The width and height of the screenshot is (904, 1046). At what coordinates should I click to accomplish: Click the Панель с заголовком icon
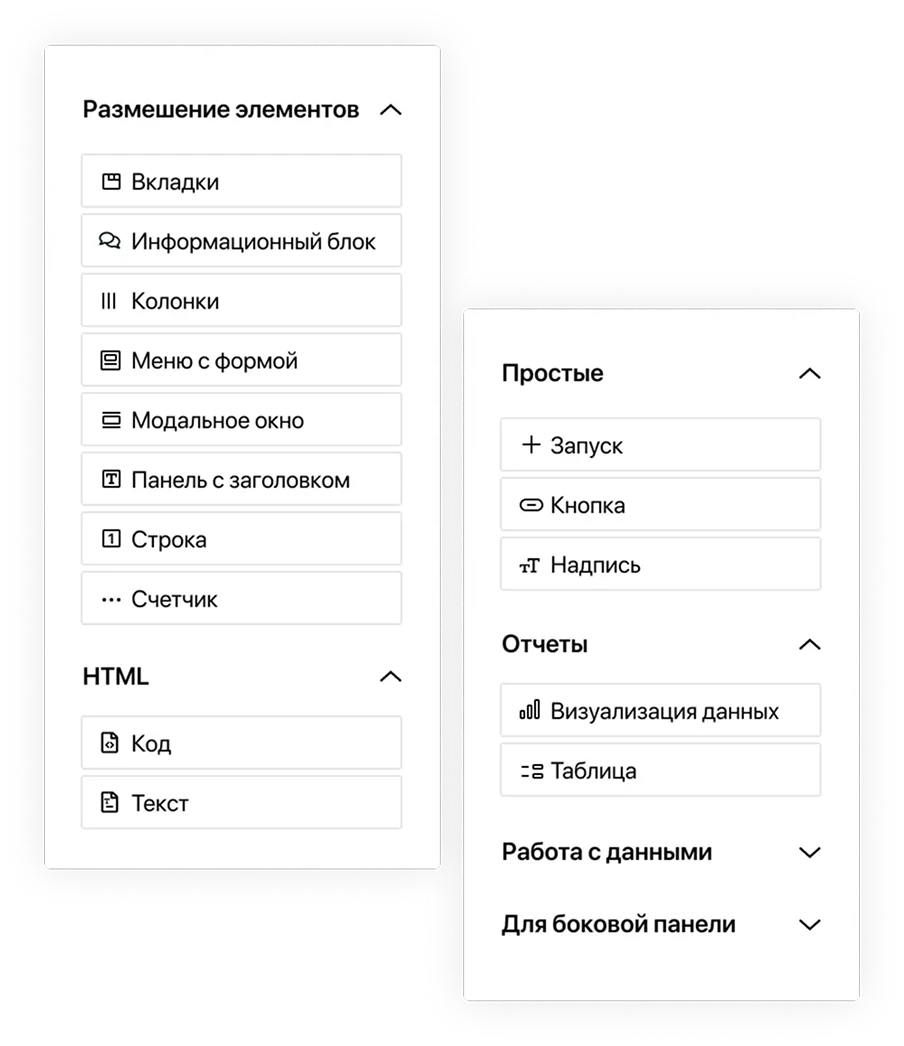pyautogui.click(x=110, y=479)
